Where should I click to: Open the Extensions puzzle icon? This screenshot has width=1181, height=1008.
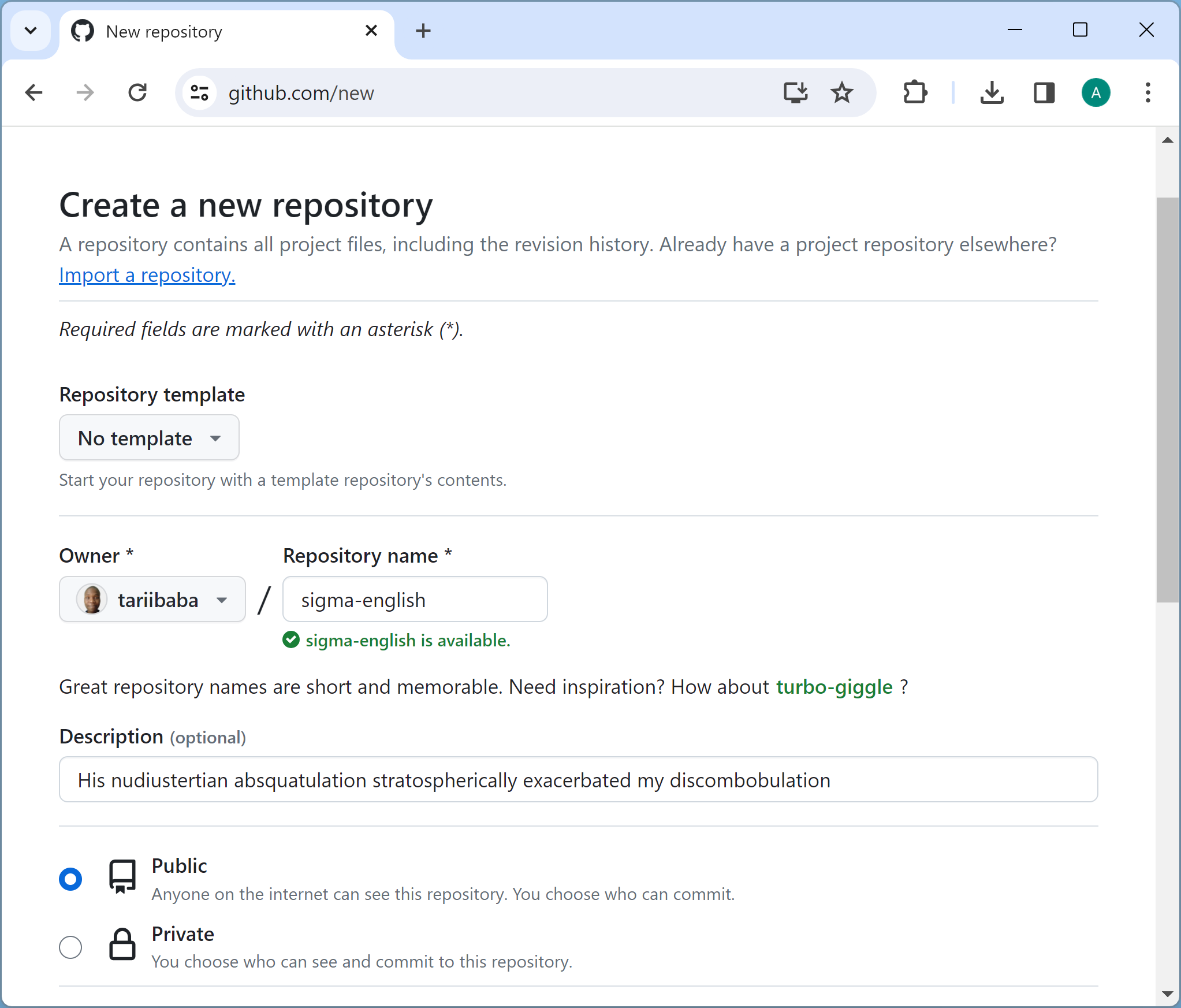tap(915, 92)
